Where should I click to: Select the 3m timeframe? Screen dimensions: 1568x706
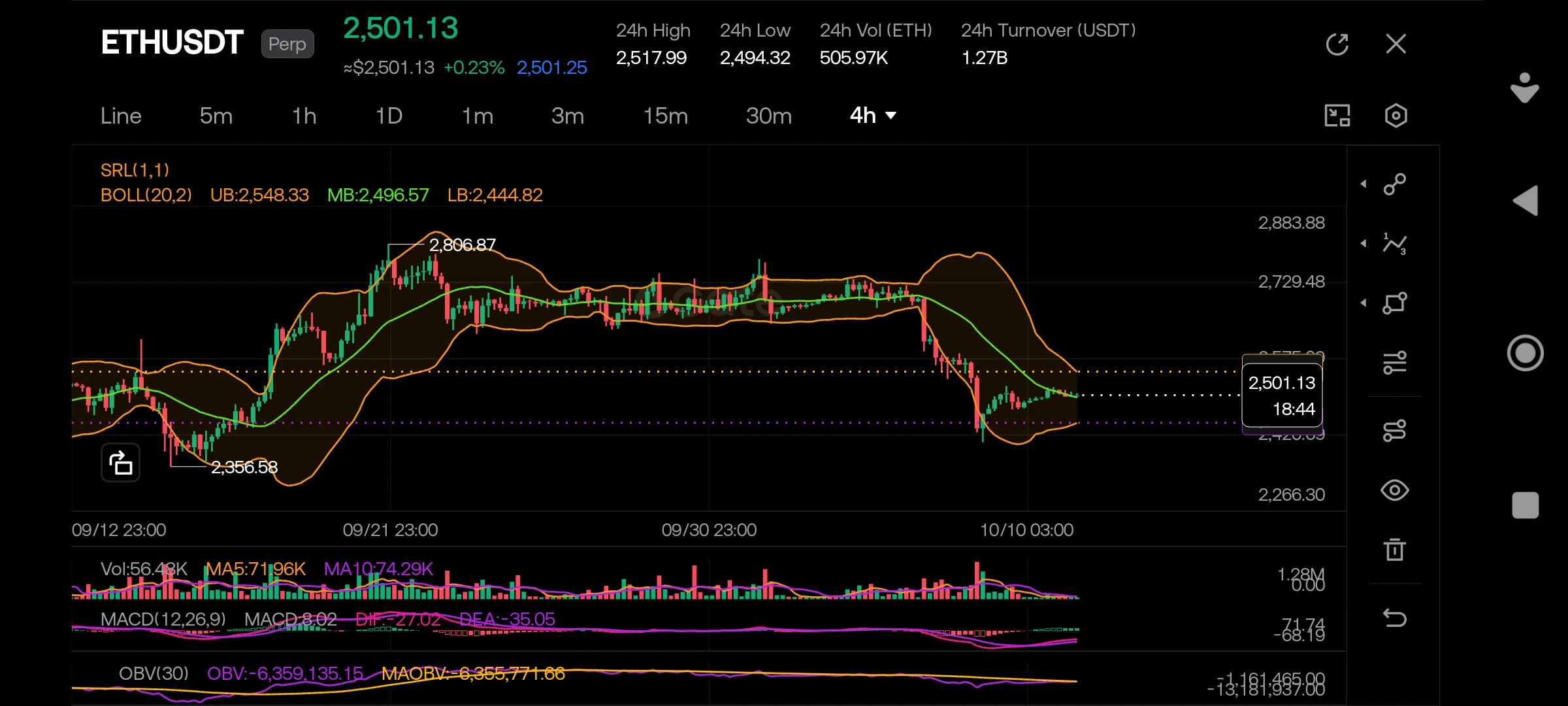[568, 116]
